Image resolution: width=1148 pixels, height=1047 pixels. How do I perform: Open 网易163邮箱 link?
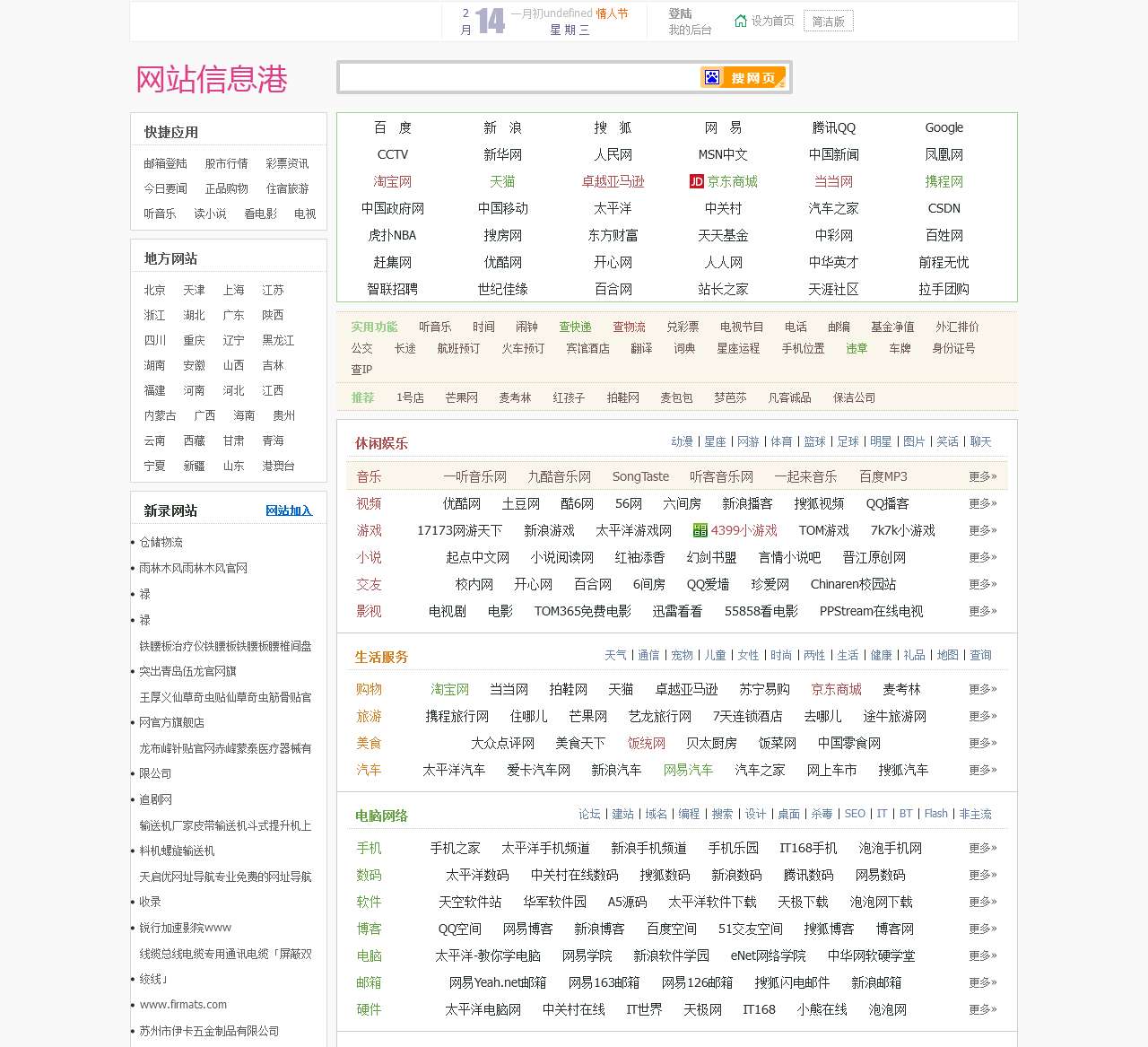[604, 982]
